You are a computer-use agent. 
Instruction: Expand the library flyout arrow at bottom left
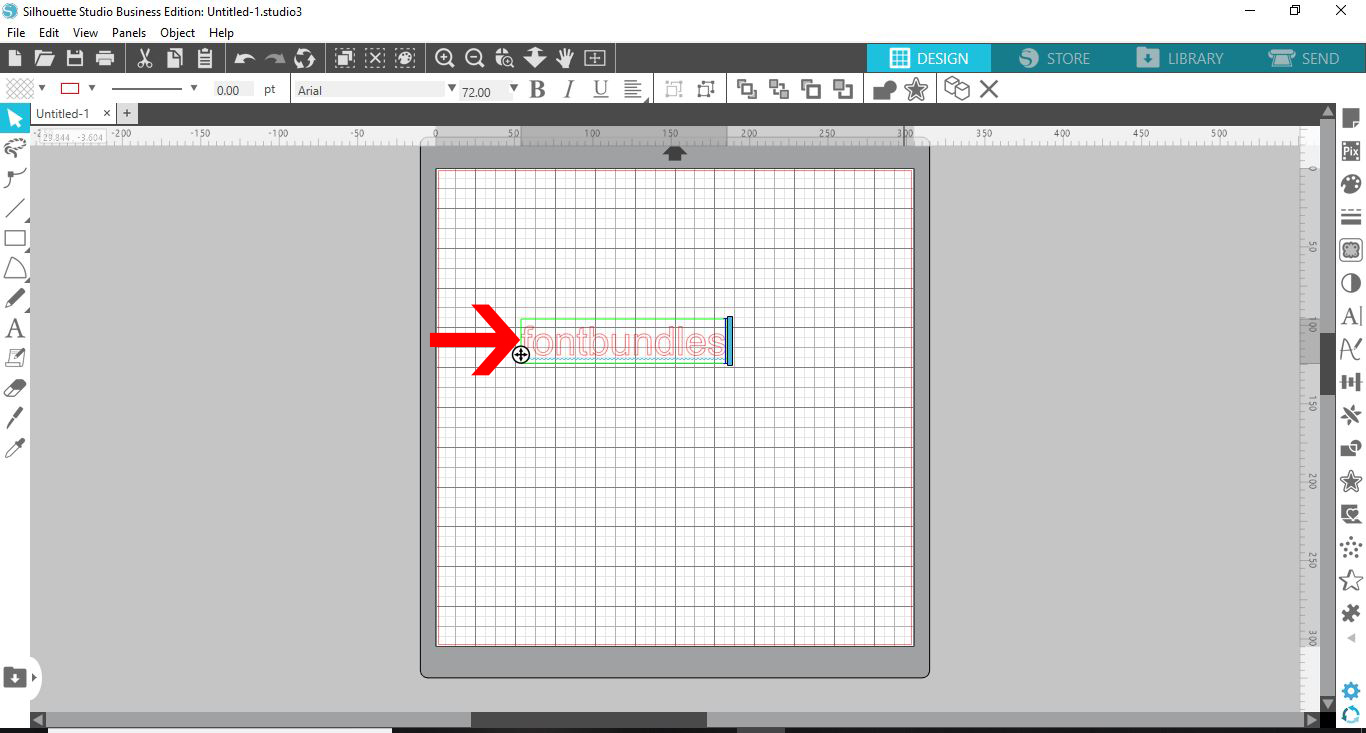pos(35,677)
